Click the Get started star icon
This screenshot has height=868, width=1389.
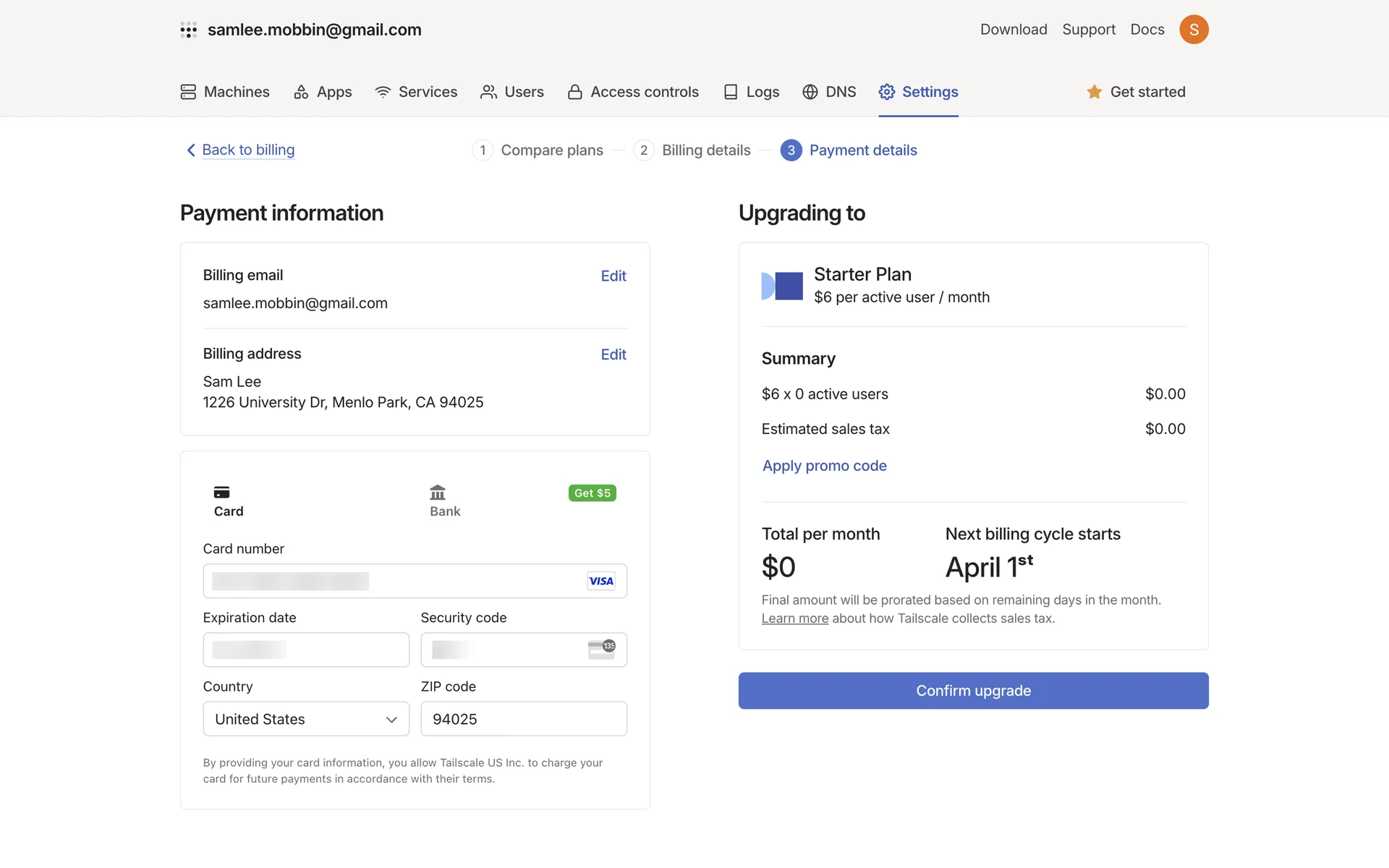pyautogui.click(x=1094, y=92)
